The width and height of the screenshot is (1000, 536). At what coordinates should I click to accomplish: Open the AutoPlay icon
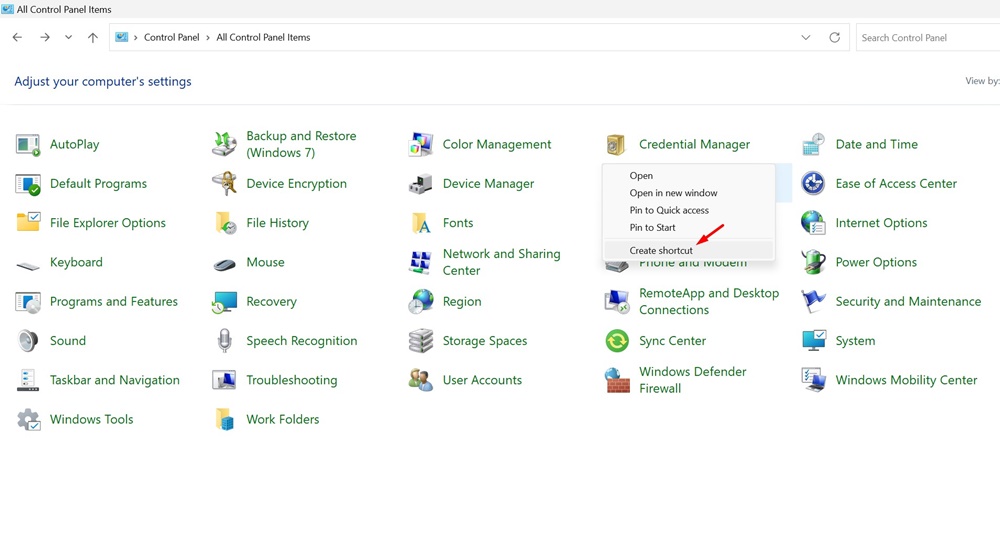(28, 145)
